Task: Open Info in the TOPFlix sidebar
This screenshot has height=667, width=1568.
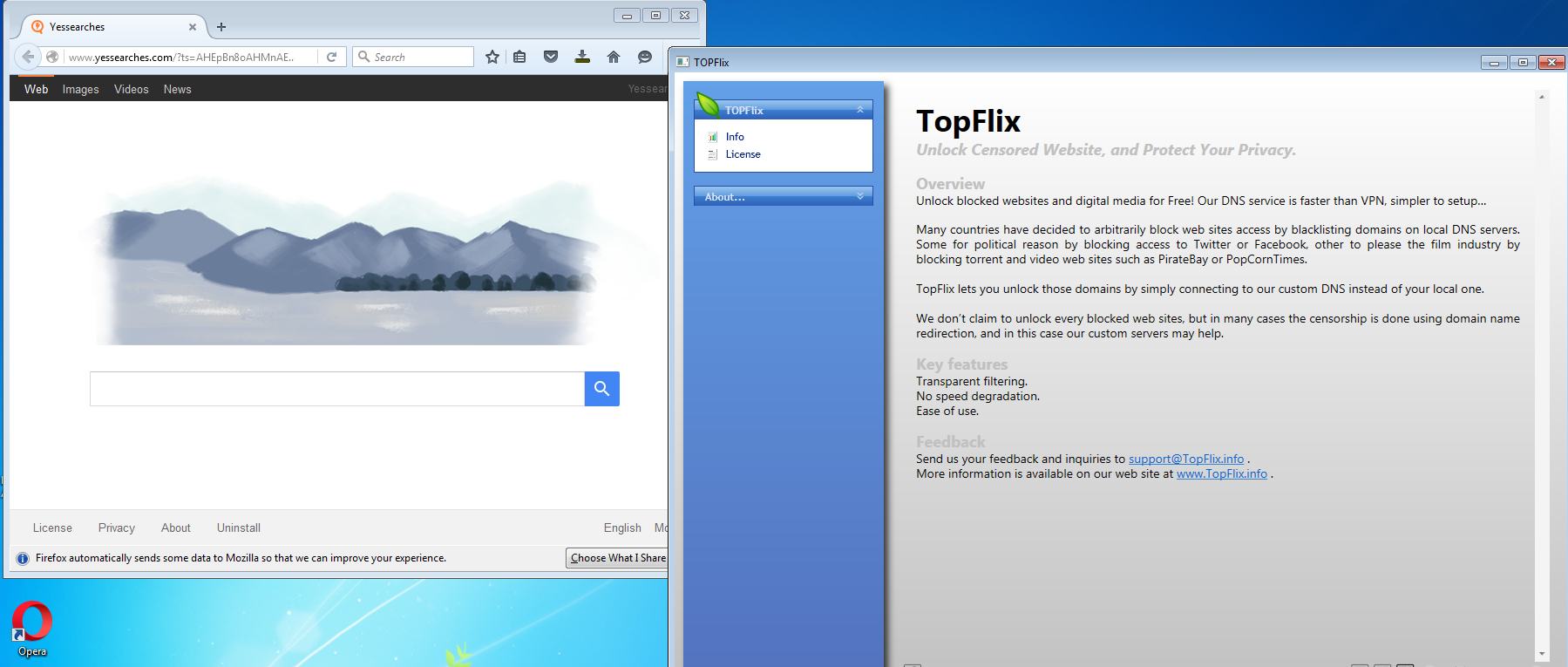Action: click(x=735, y=137)
